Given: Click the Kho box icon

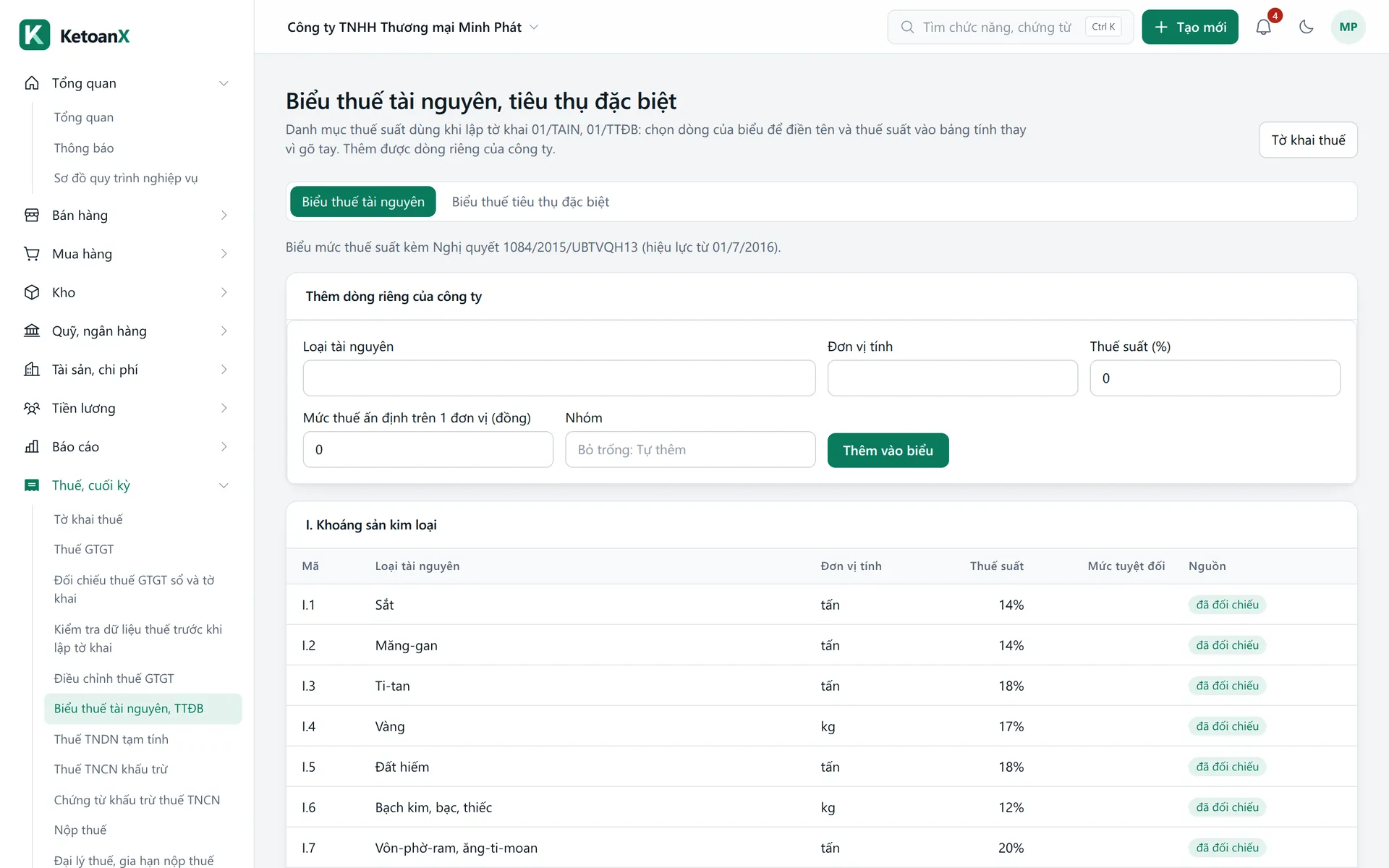Looking at the screenshot, I should coord(32,292).
